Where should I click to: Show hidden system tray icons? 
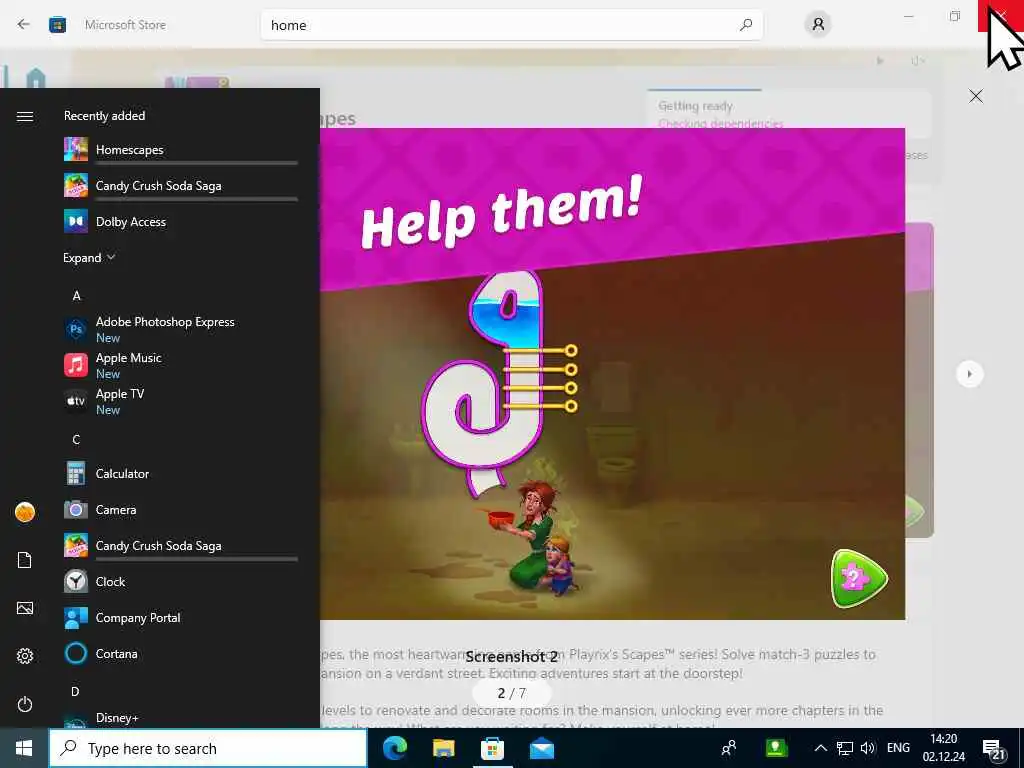tap(820, 748)
